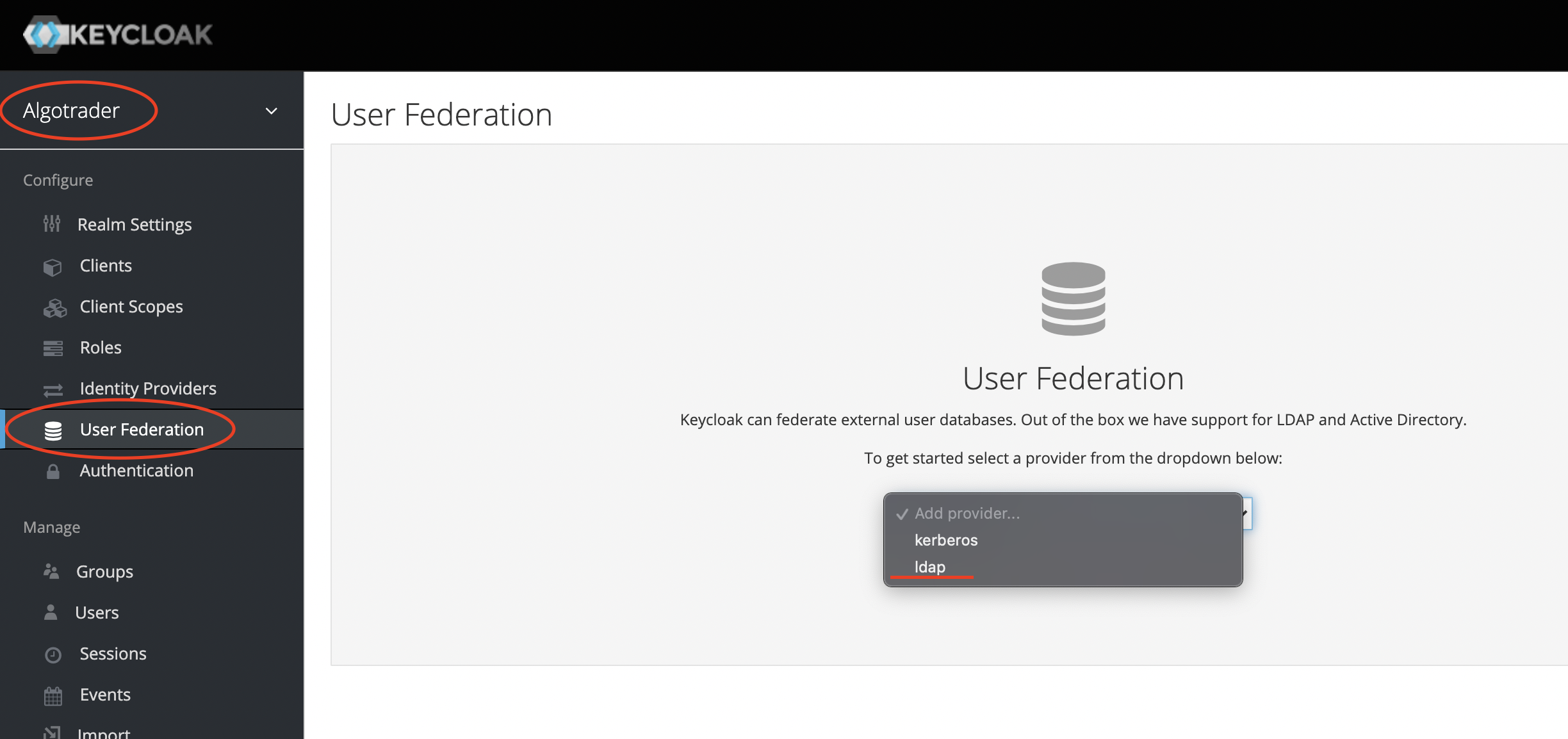Expand the Algotrader realm chevron
Viewport: 1568px width, 739px height.
click(x=272, y=111)
